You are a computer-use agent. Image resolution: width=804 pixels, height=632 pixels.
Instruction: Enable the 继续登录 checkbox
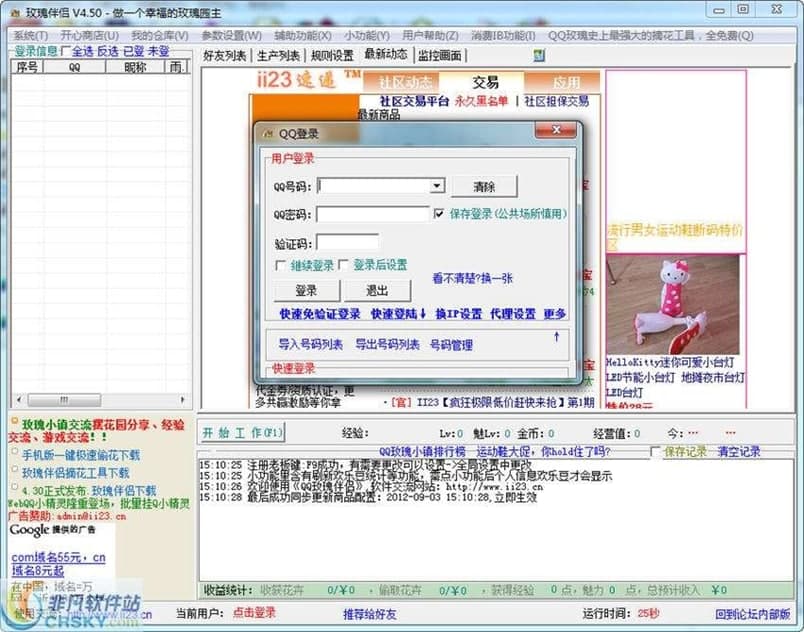tap(279, 264)
